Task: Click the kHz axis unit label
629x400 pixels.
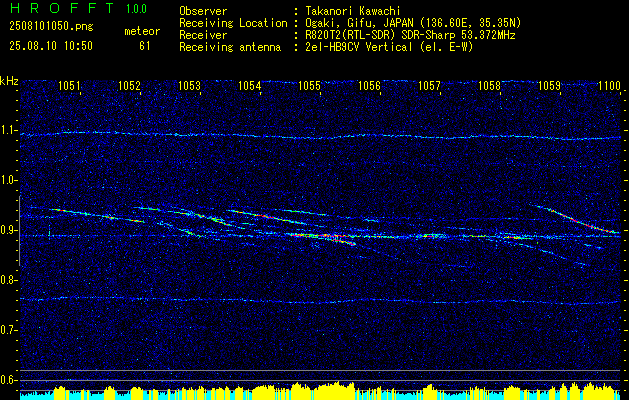Action: pyautogui.click(x=9, y=81)
